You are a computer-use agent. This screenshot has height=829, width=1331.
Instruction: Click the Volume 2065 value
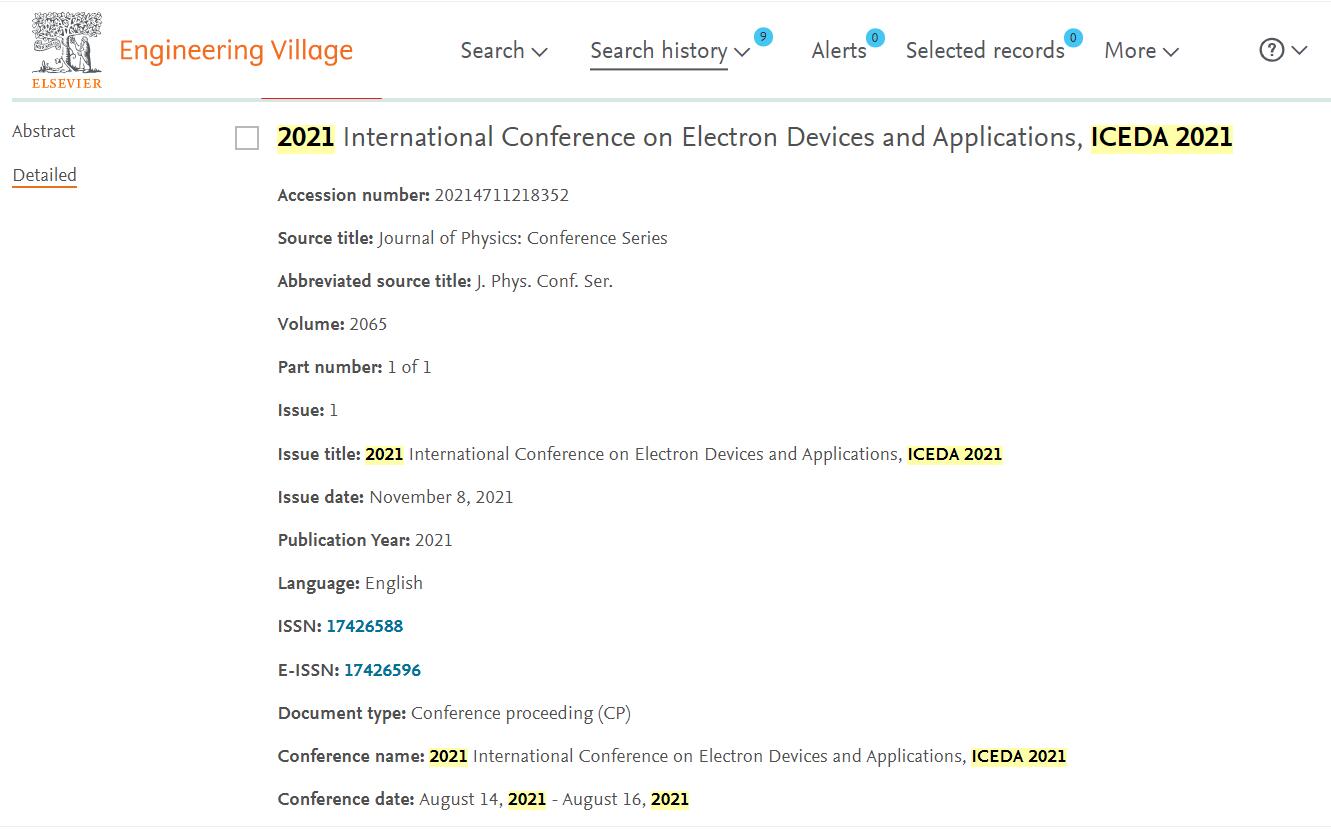[368, 324]
